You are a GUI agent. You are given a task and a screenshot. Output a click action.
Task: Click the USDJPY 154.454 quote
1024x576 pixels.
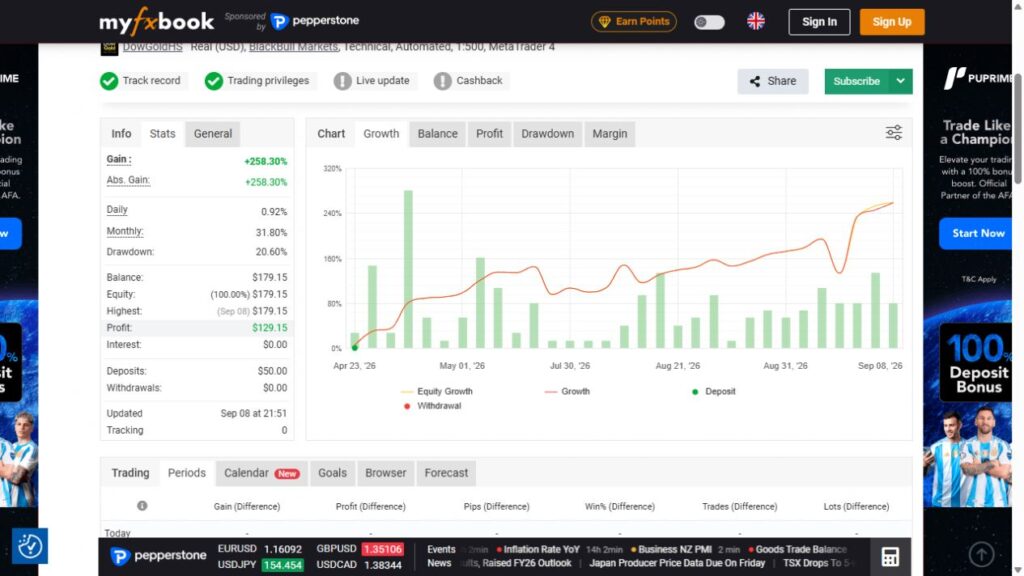point(260,565)
